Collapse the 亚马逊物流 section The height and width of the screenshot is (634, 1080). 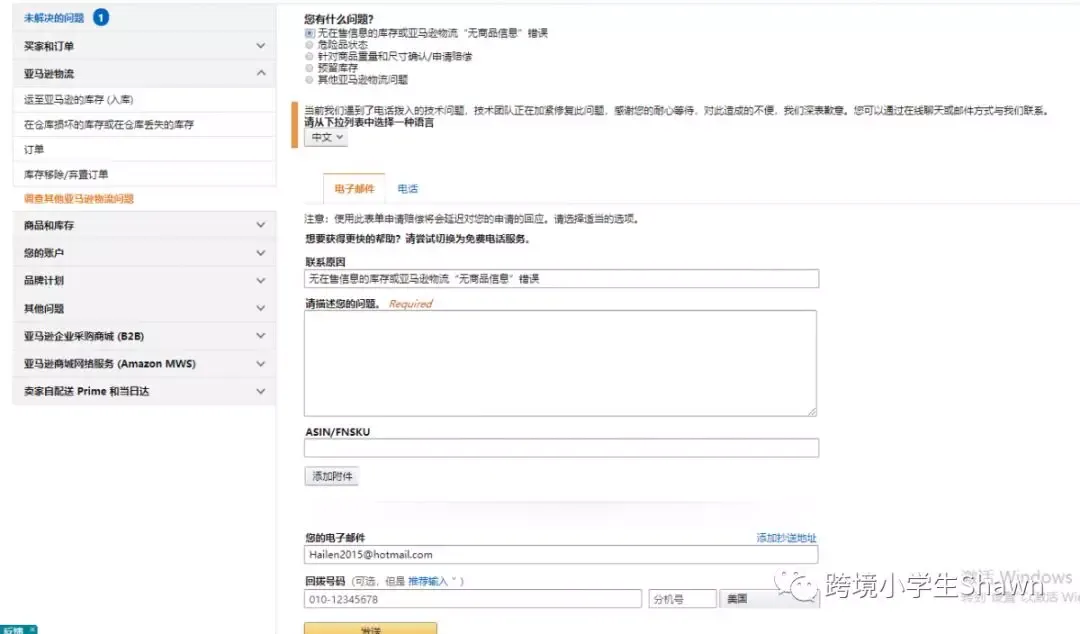point(144,73)
